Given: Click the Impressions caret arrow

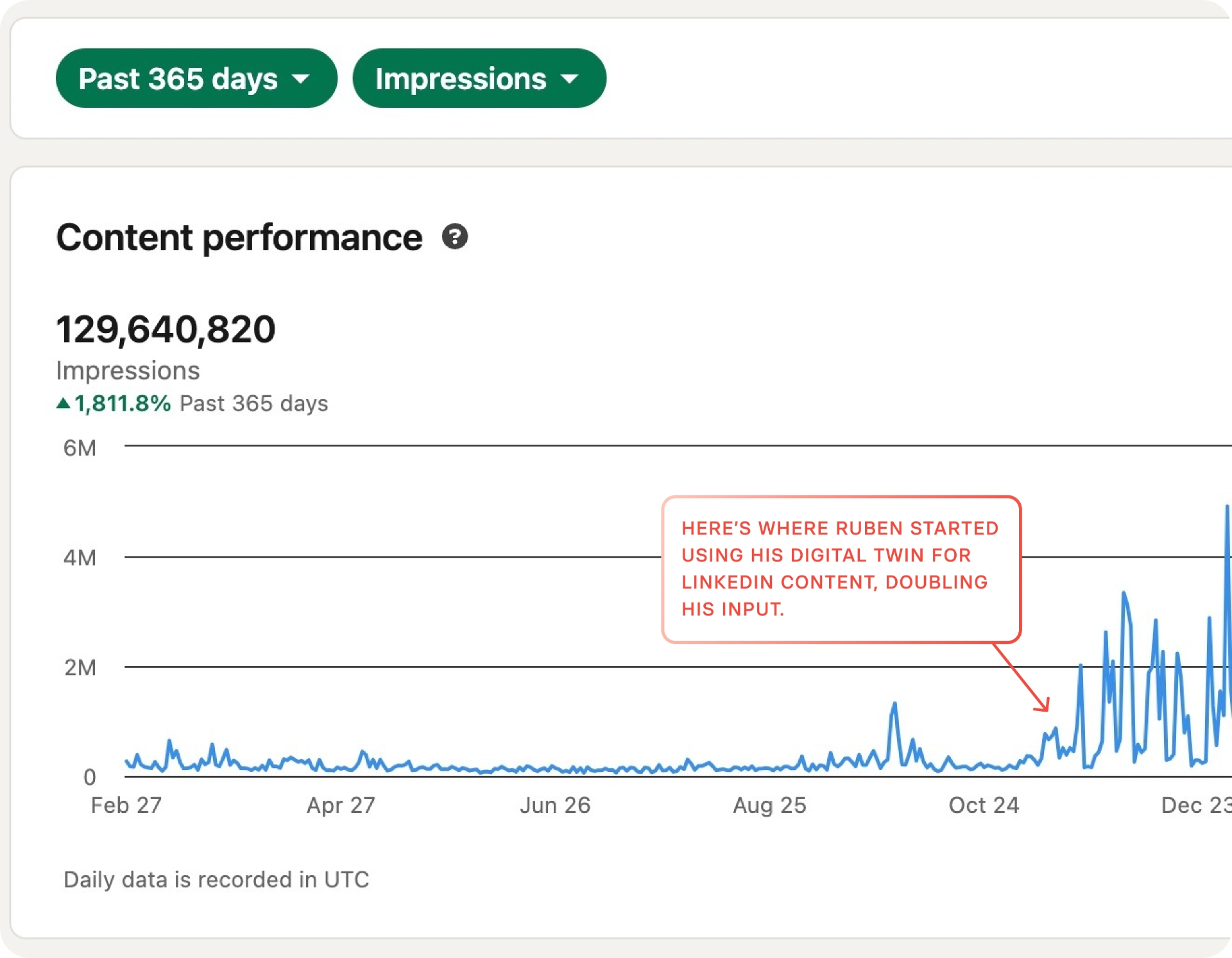Looking at the screenshot, I should click(x=569, y=79).
